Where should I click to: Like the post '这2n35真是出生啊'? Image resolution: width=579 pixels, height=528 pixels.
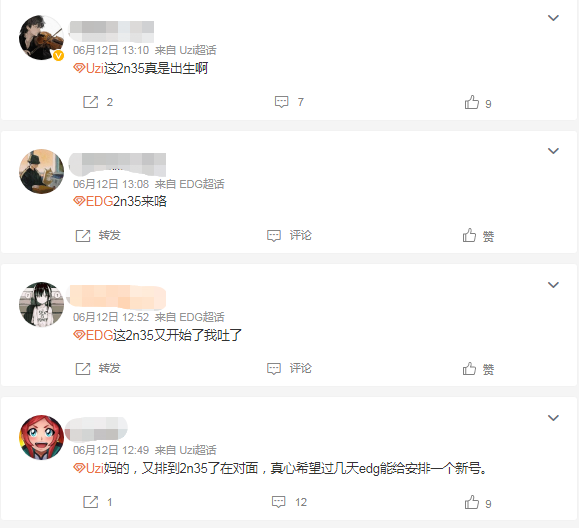coord(472,102)
